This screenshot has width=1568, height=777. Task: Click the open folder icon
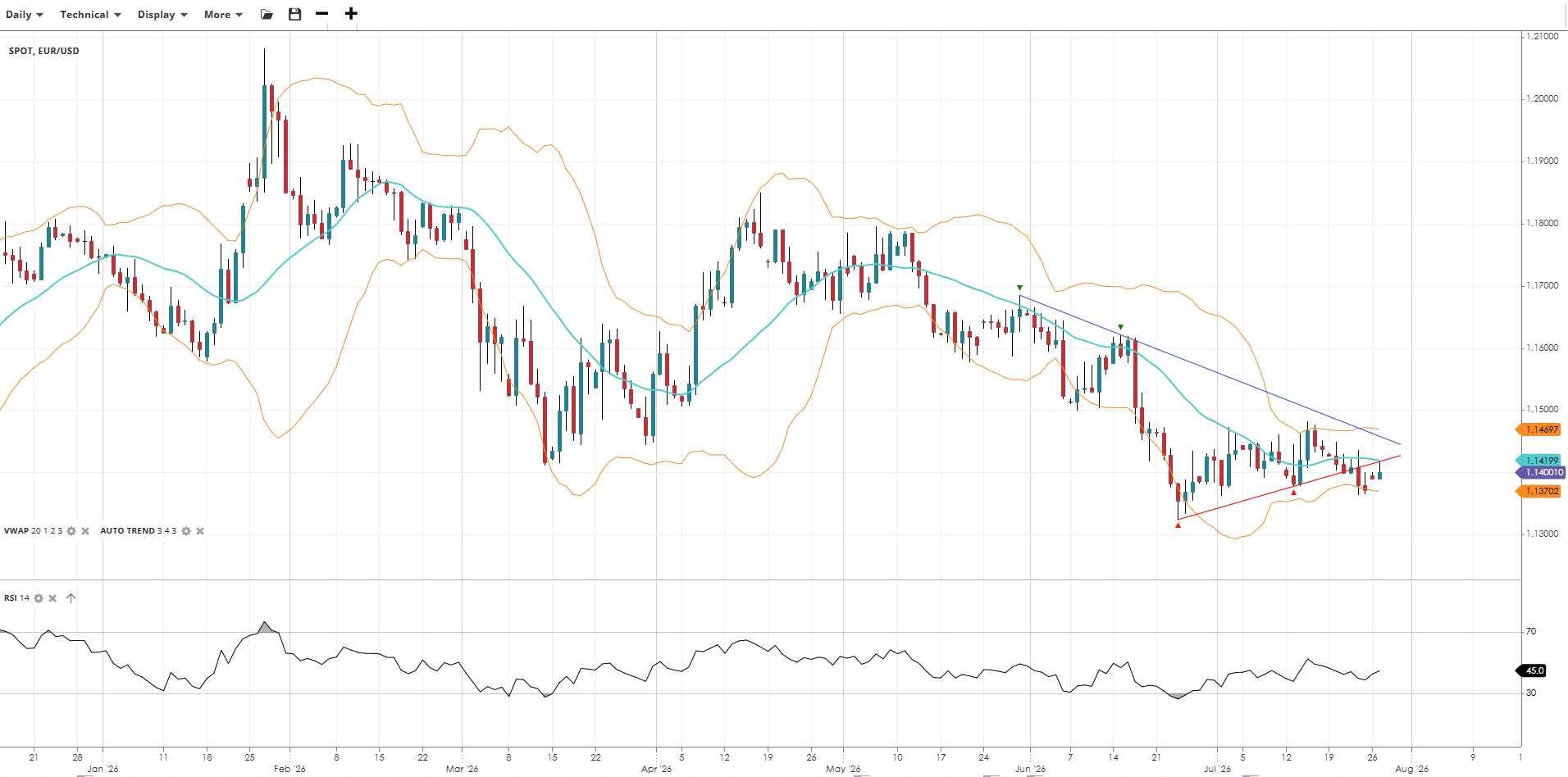pos(267,14)
